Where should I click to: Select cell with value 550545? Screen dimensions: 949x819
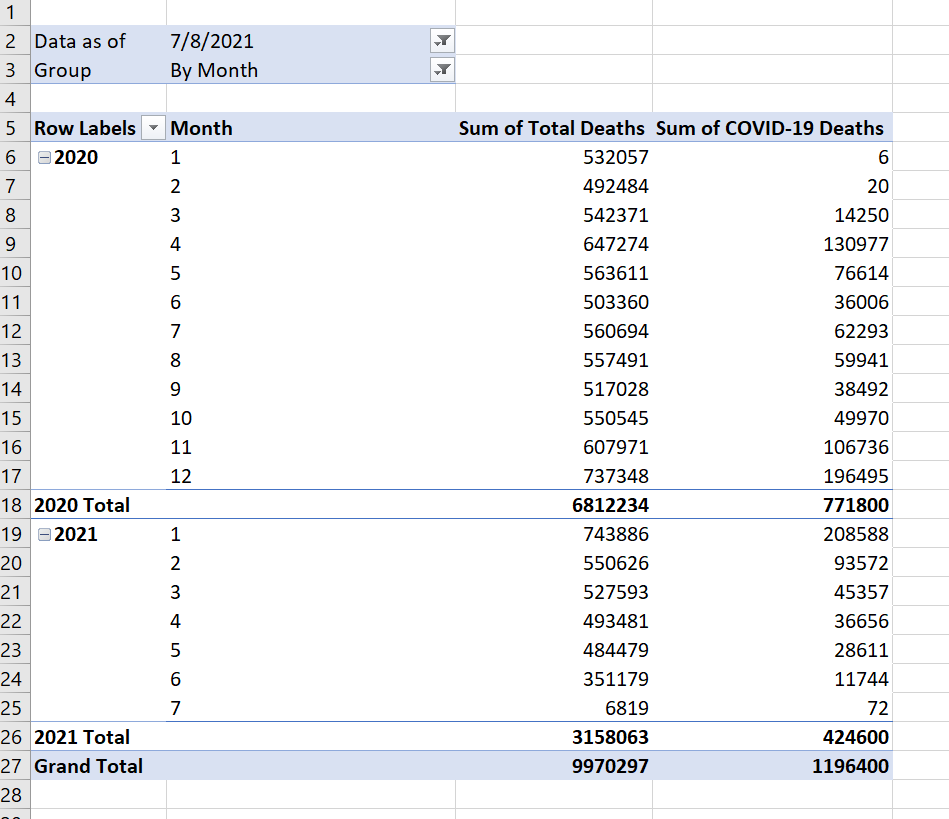554,418
